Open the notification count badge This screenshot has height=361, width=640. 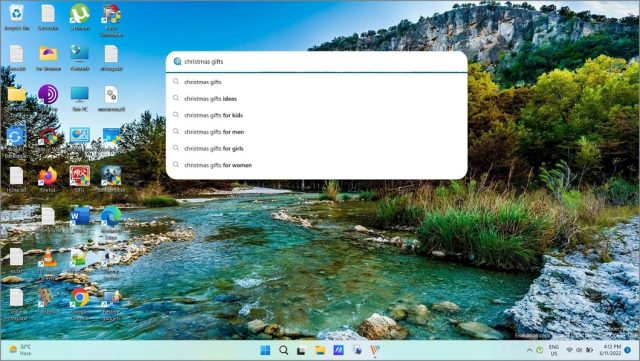[x=628, y=350]
